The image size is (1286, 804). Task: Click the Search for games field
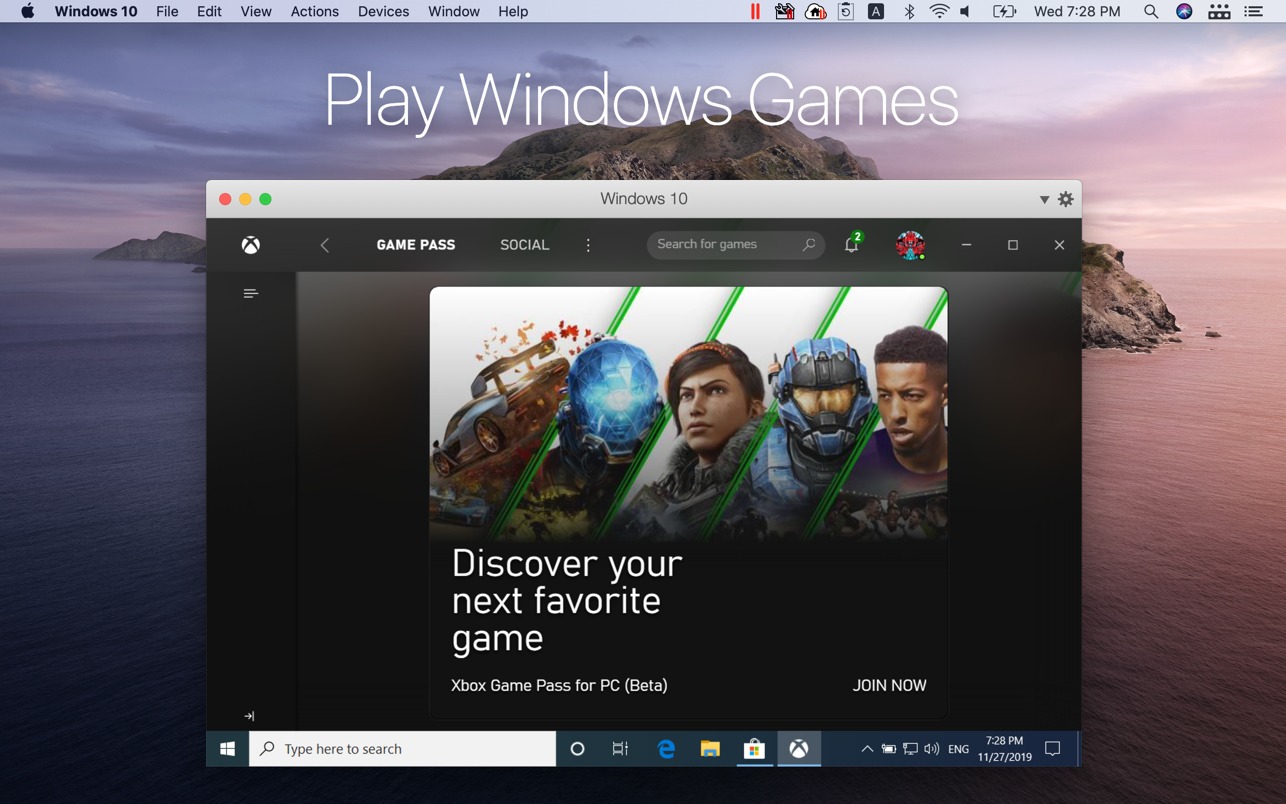pyautogui.click(x=725, y=245)
